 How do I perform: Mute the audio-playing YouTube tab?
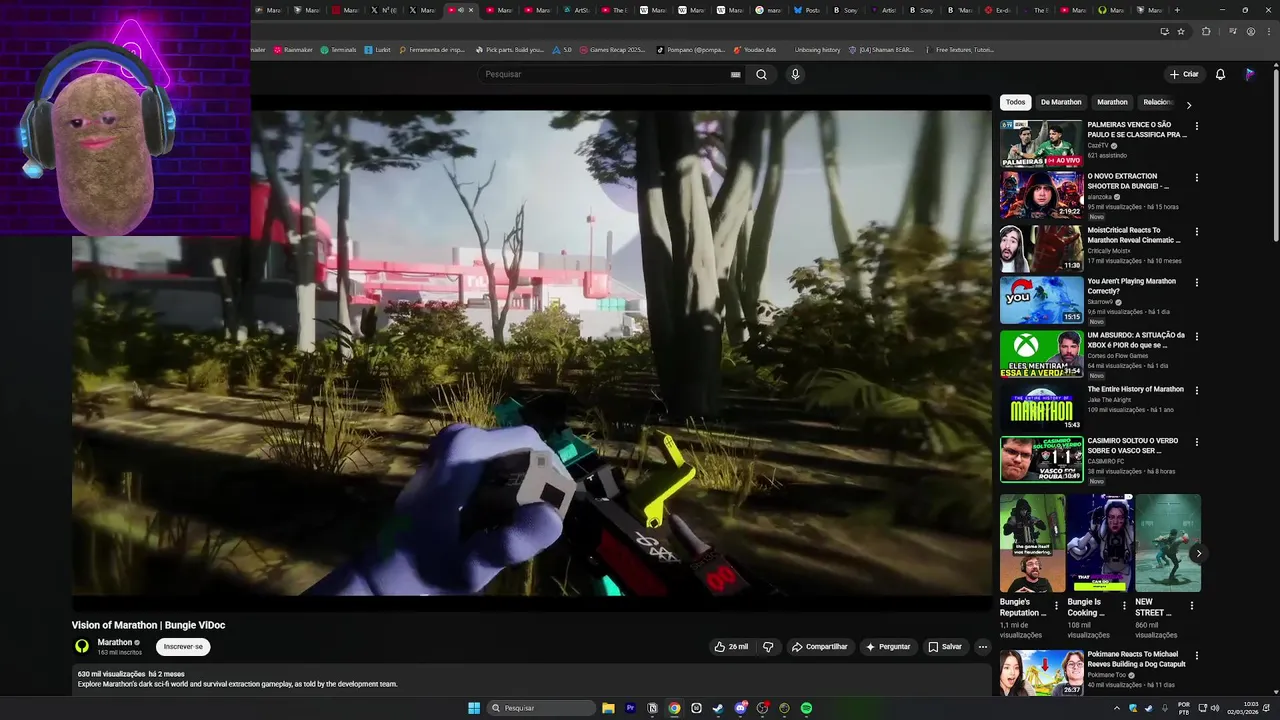tap(460, 10)
